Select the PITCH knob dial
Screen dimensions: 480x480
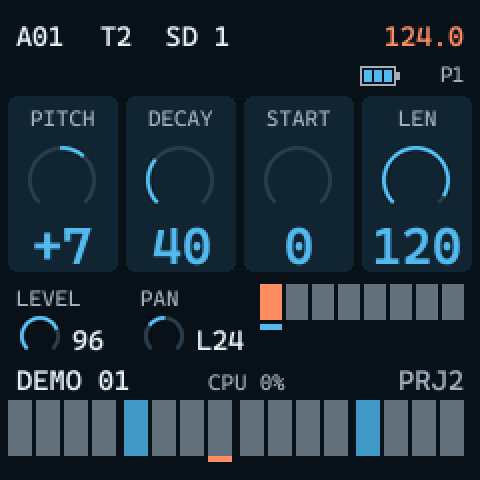[x=62, y=176]
